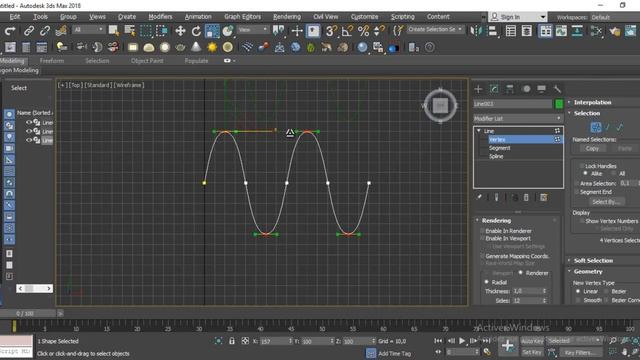Click the Sun light icon in toolbar
This screenshot has height=360, width=640.
(x=212, y=47)
